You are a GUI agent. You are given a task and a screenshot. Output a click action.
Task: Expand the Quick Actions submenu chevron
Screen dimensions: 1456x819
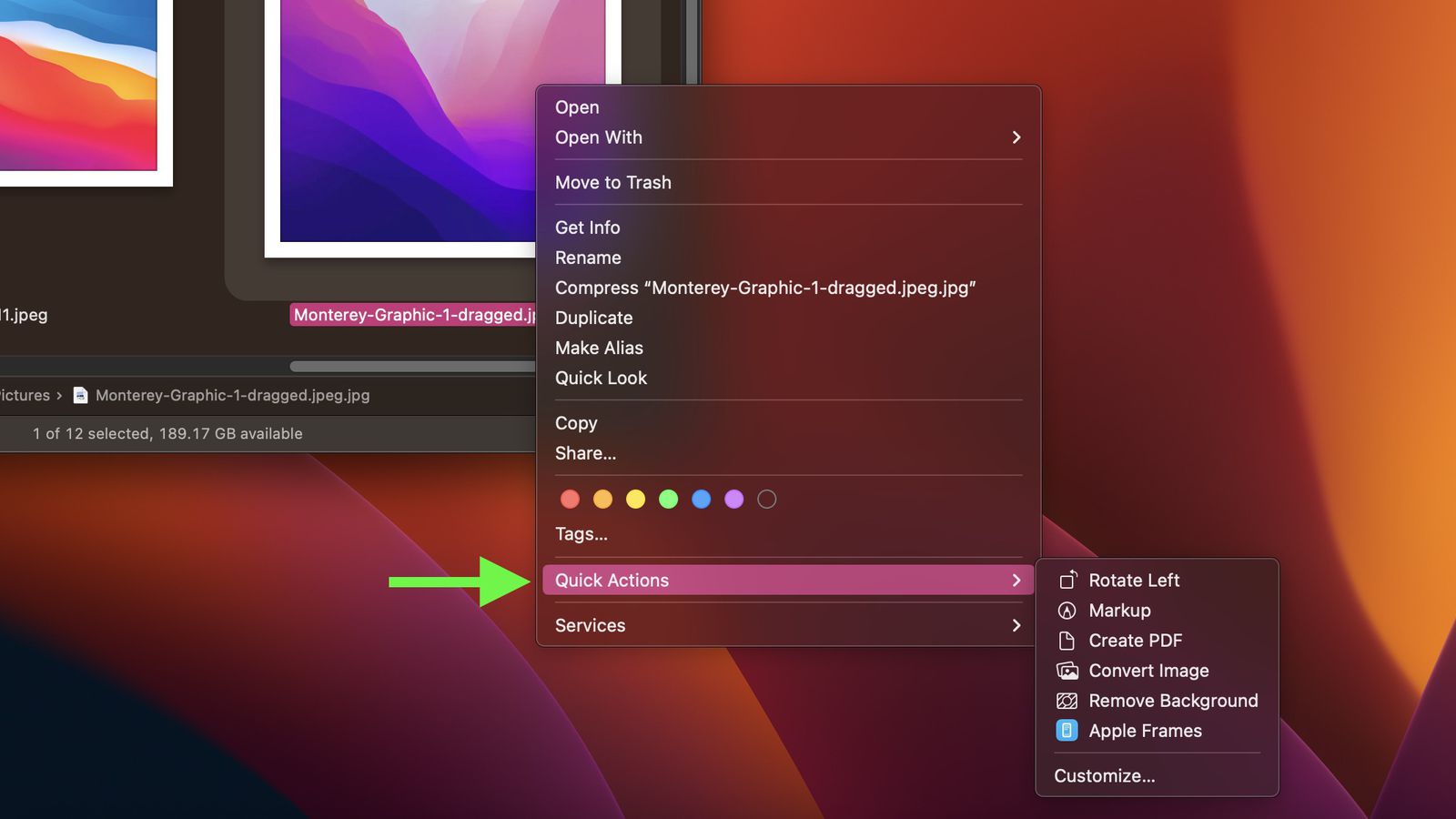point(1016,581)
